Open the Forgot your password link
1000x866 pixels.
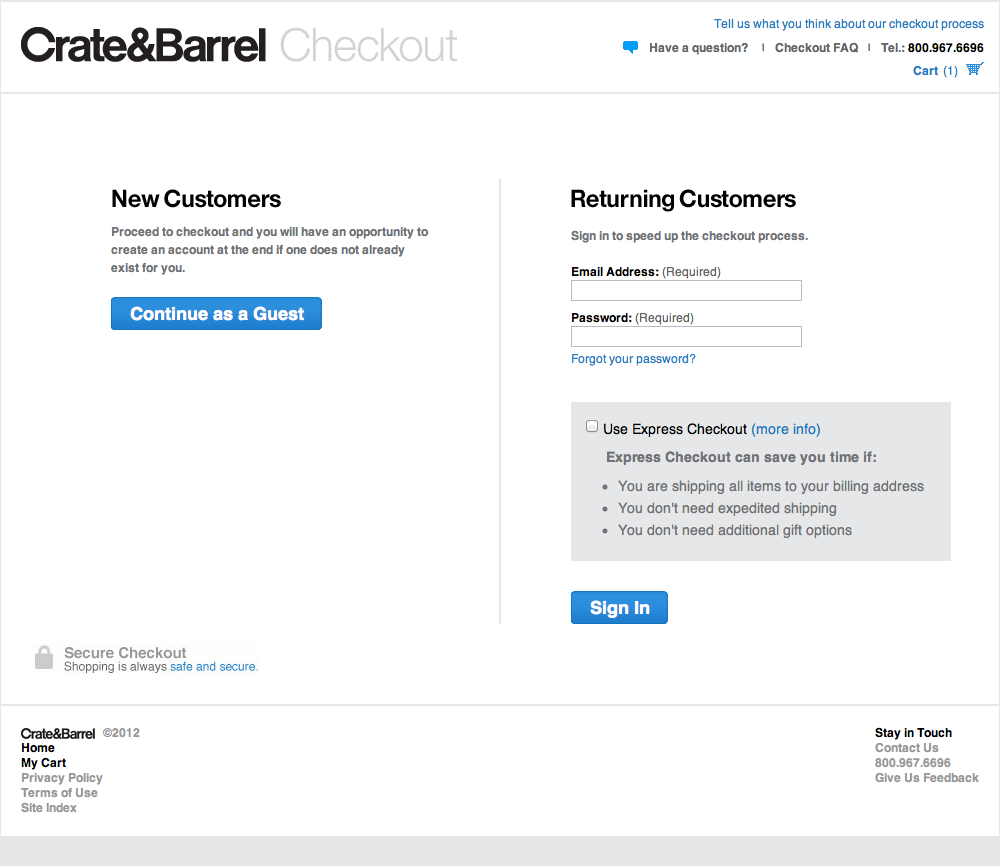pos(633,358)
